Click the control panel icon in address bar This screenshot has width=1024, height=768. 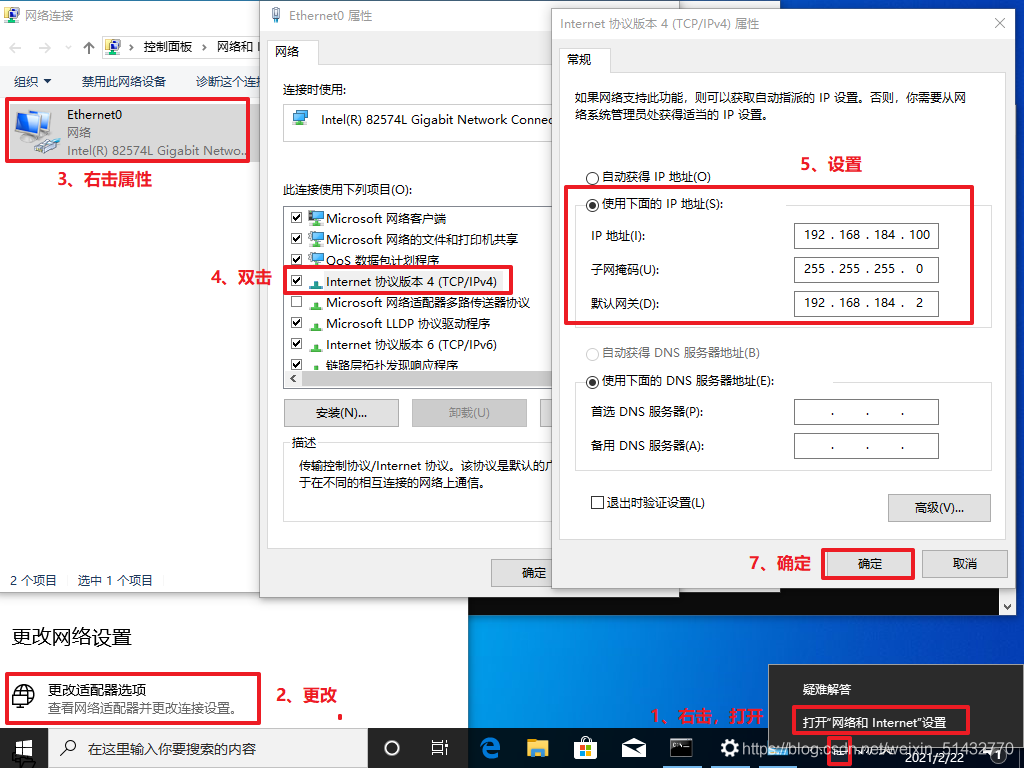(113, 47)
